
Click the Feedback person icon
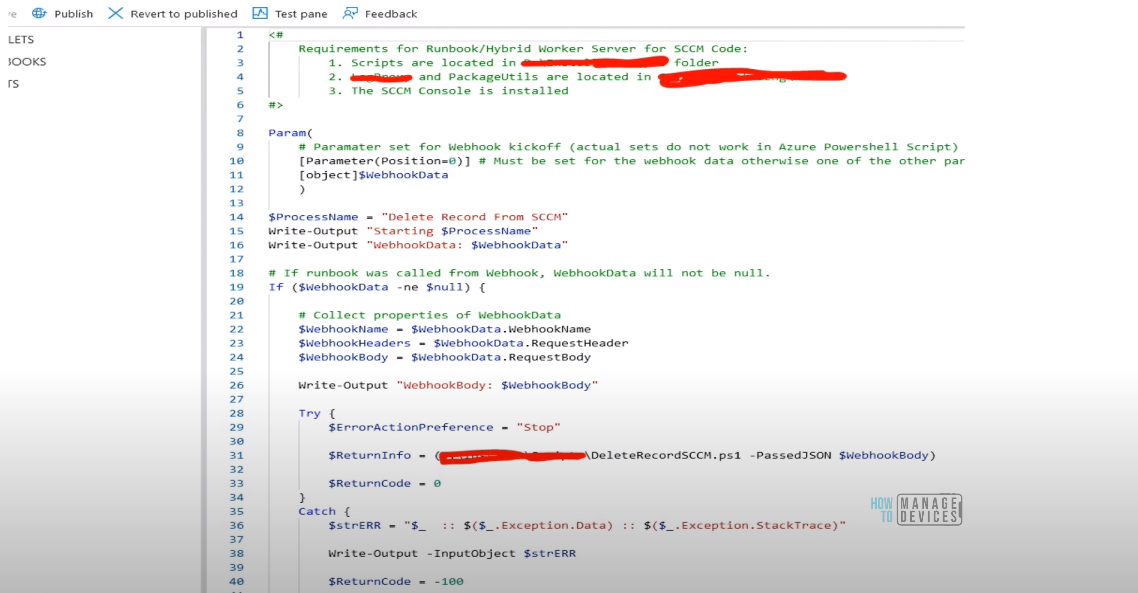pyautogui.click(x=351, y=13)
